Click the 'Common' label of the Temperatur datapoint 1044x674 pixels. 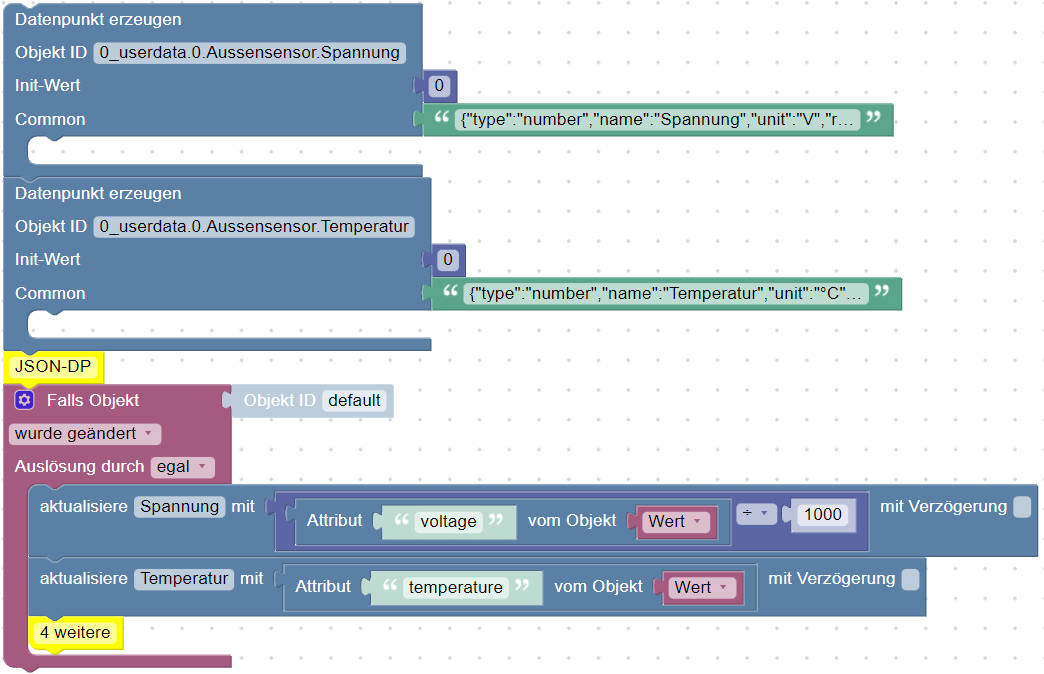tap(50, 294)
